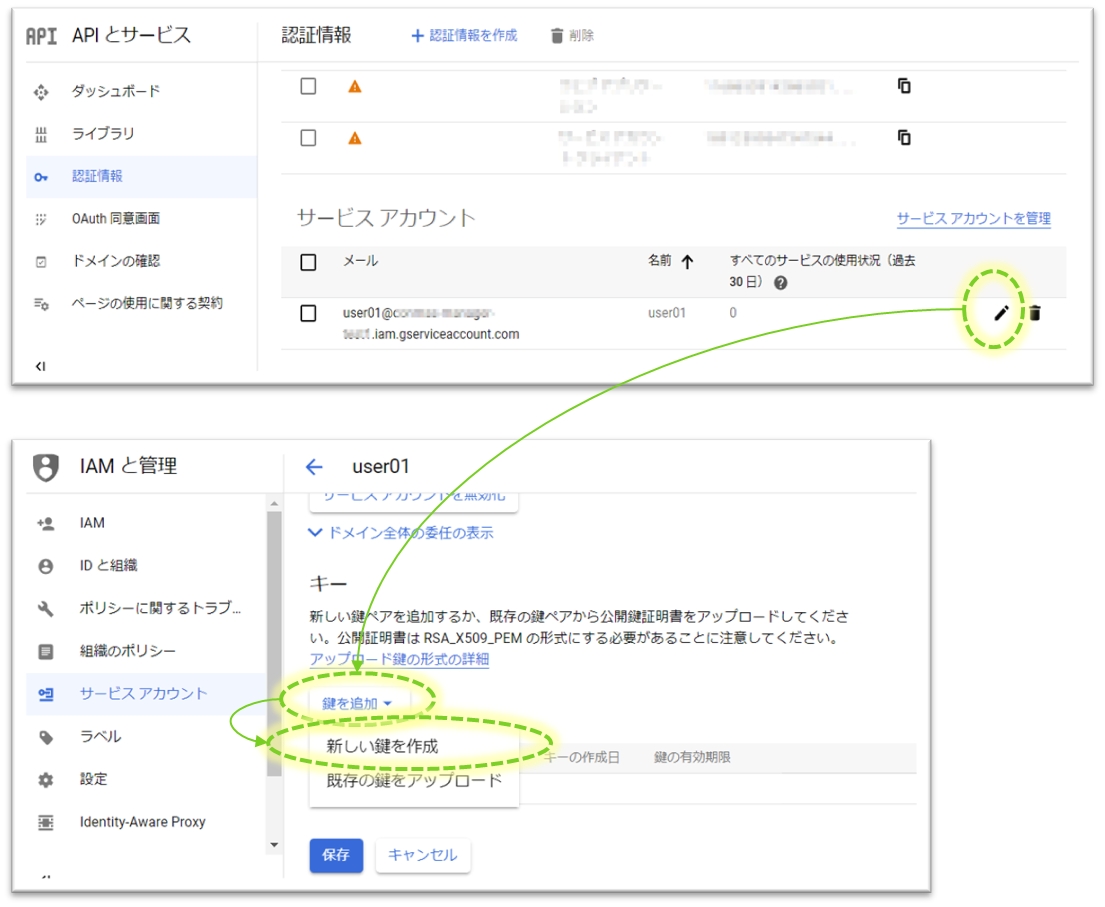1105x907 pixels.
Task: Check the first warning row checkbox
Action: 308,86
